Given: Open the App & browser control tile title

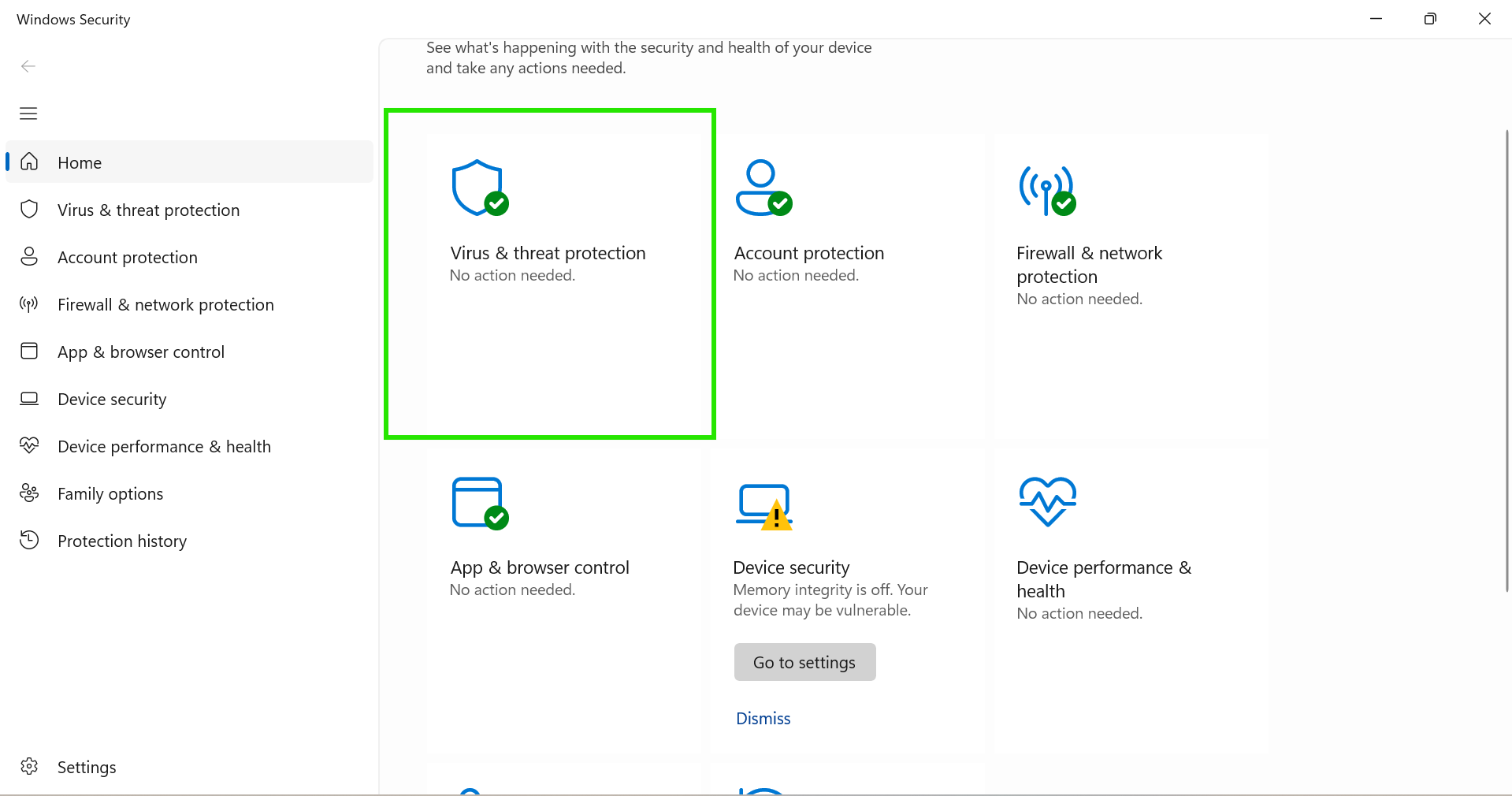Looking at the screenshot, I should (540, 567).
